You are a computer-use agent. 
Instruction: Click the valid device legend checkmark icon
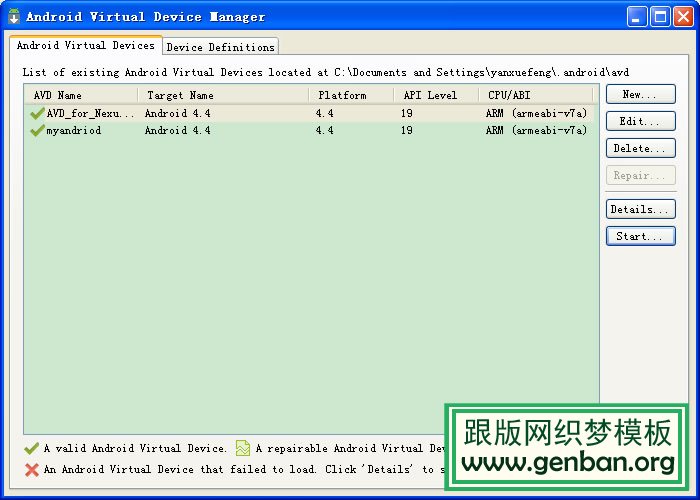coord(32,449)
